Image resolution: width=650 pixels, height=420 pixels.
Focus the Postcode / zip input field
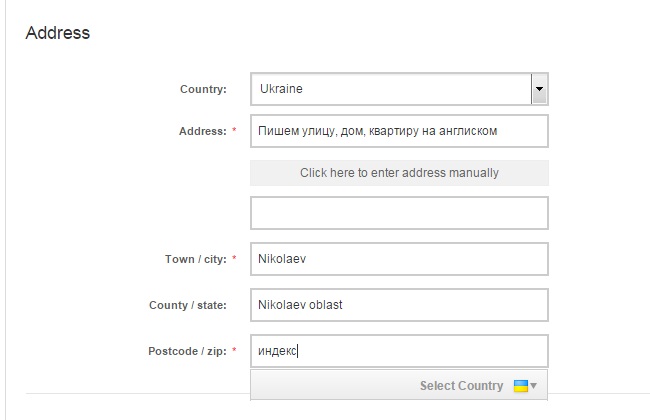(399, 351)
